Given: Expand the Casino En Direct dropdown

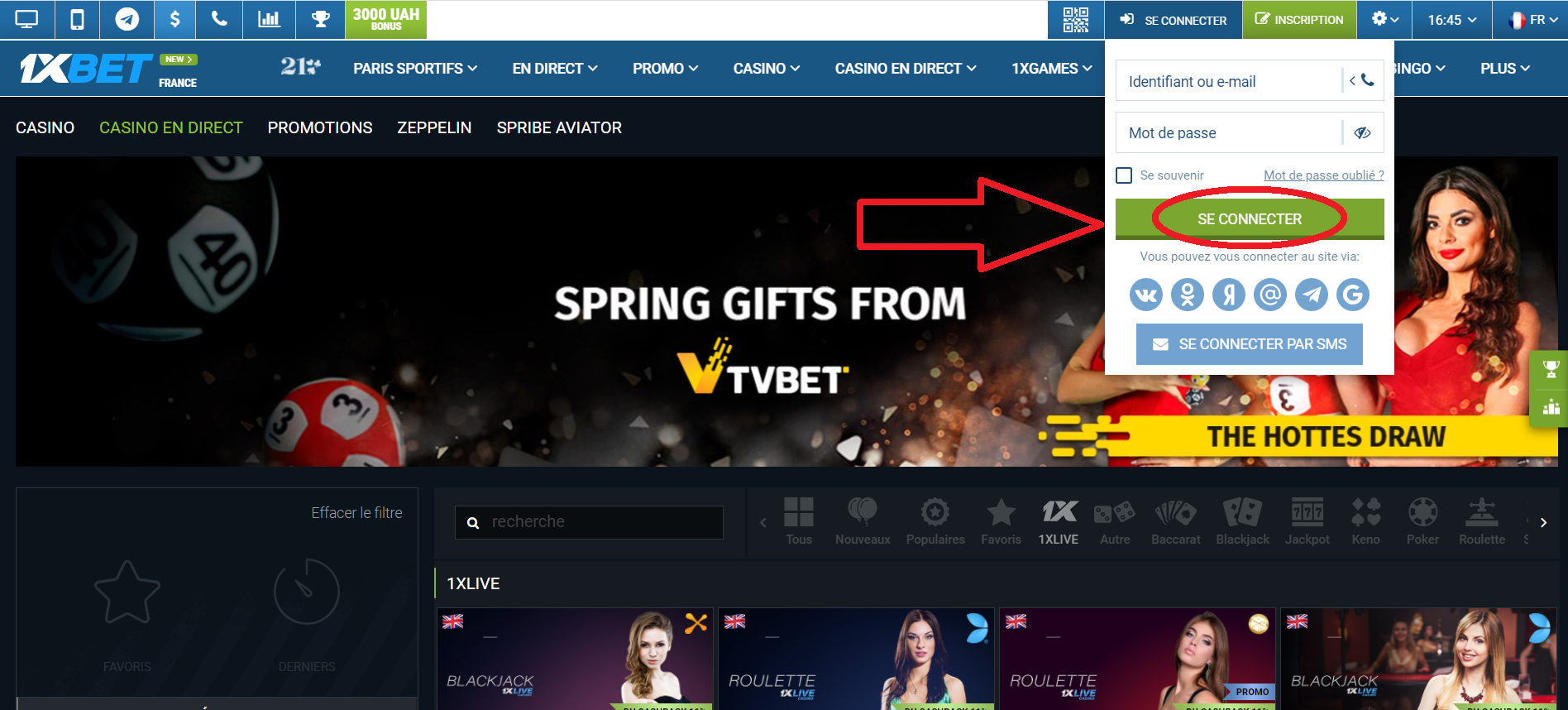Looking at the screenshot, I should 906,69.
